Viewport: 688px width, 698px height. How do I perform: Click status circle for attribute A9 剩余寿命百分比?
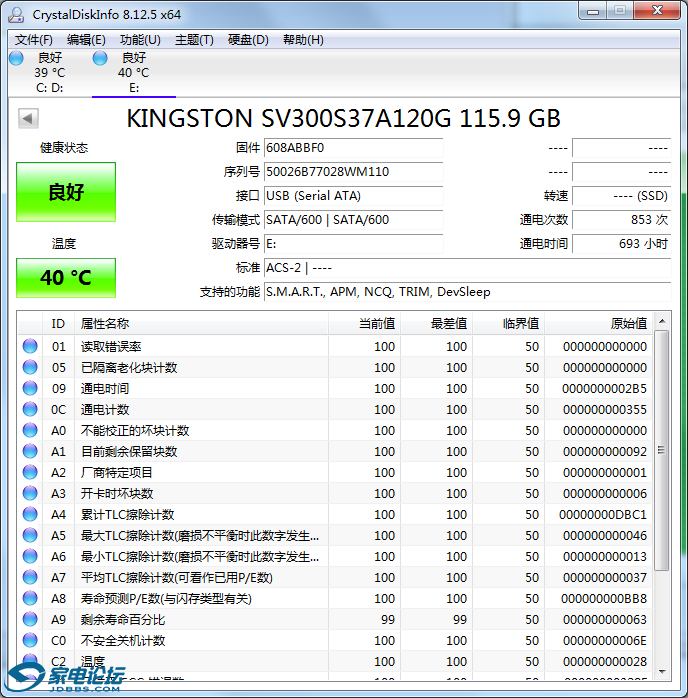pos(30,619)
